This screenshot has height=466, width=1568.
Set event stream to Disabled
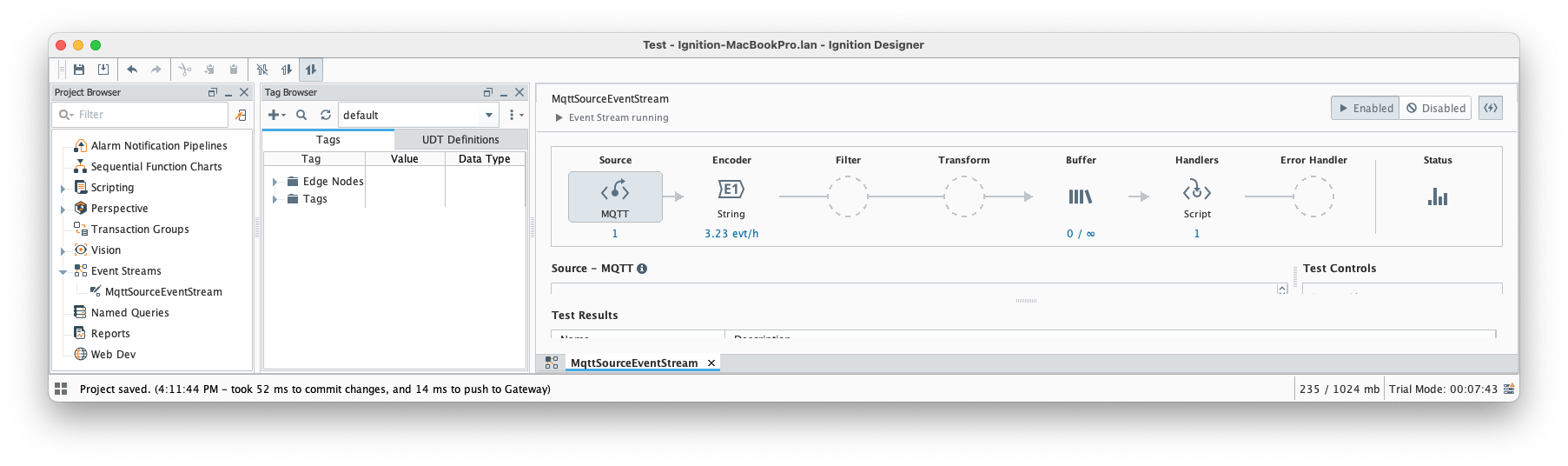click(x=1435, y=108)
